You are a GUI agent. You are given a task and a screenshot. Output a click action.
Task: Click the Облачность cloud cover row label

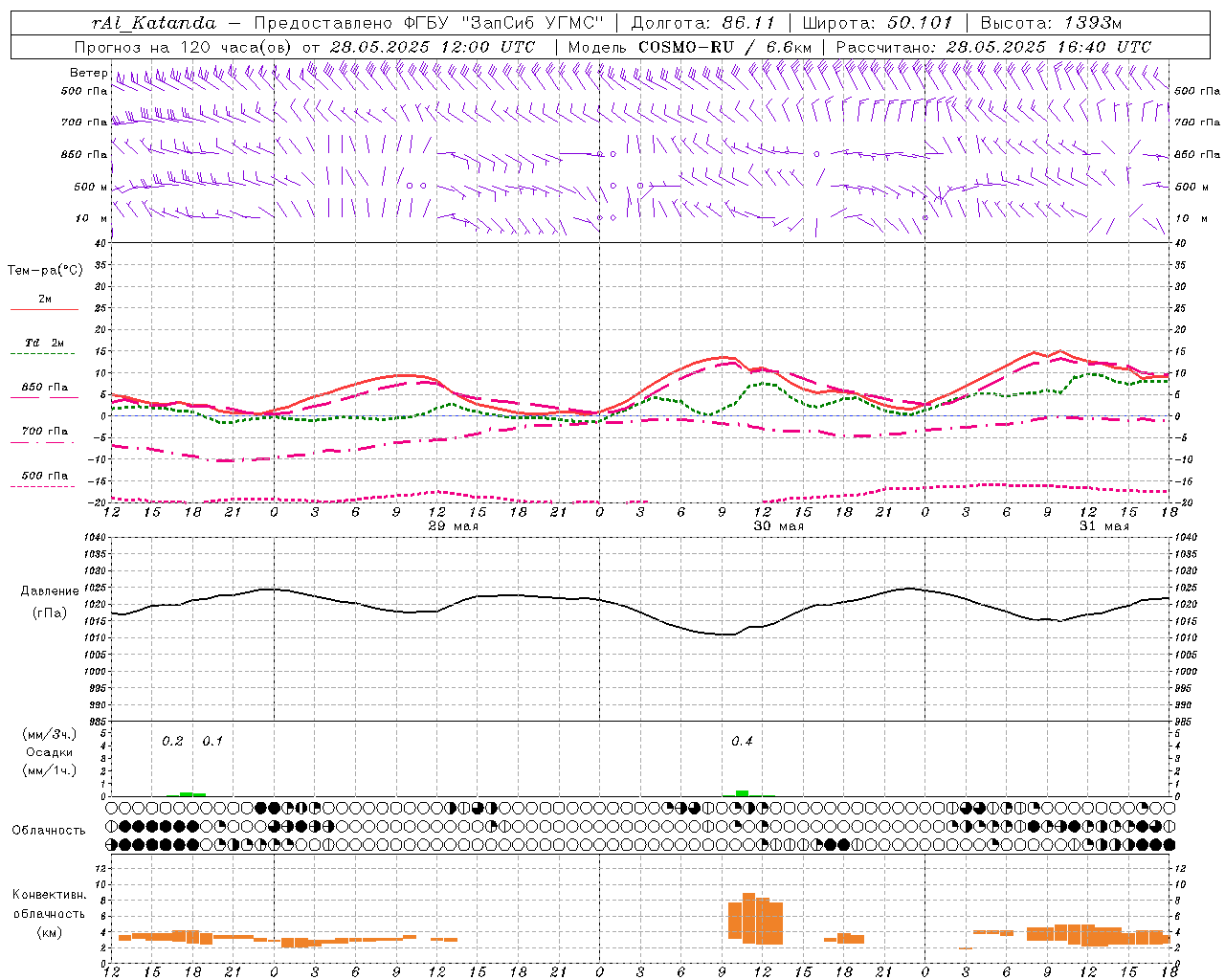pyautogui.click(x=49, y=830)
